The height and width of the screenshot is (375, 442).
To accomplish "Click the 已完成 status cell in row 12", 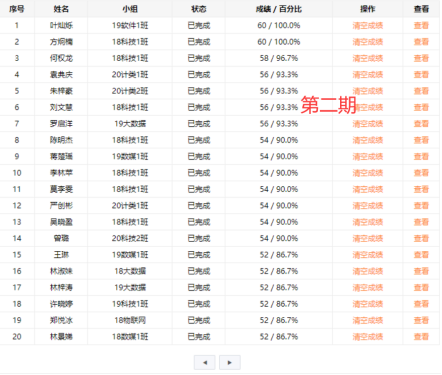I will 199,206.
